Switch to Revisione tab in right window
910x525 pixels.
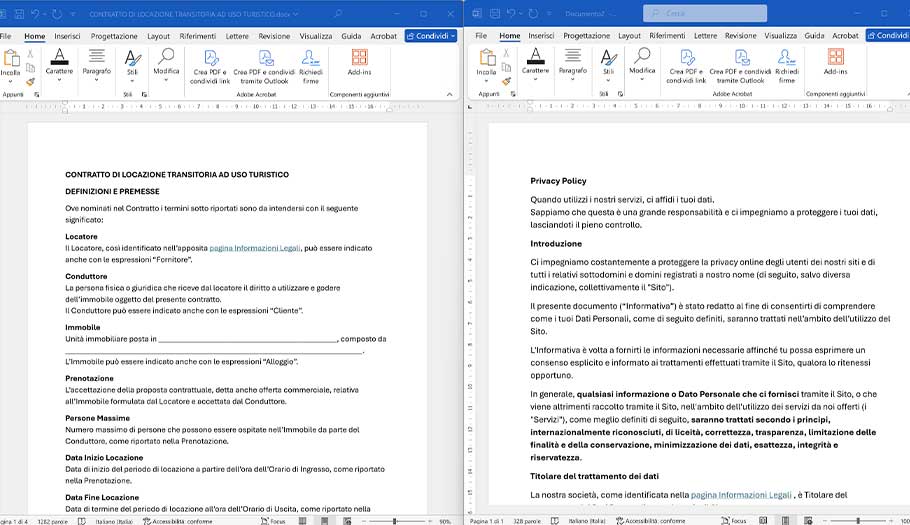tap(741, 35)
